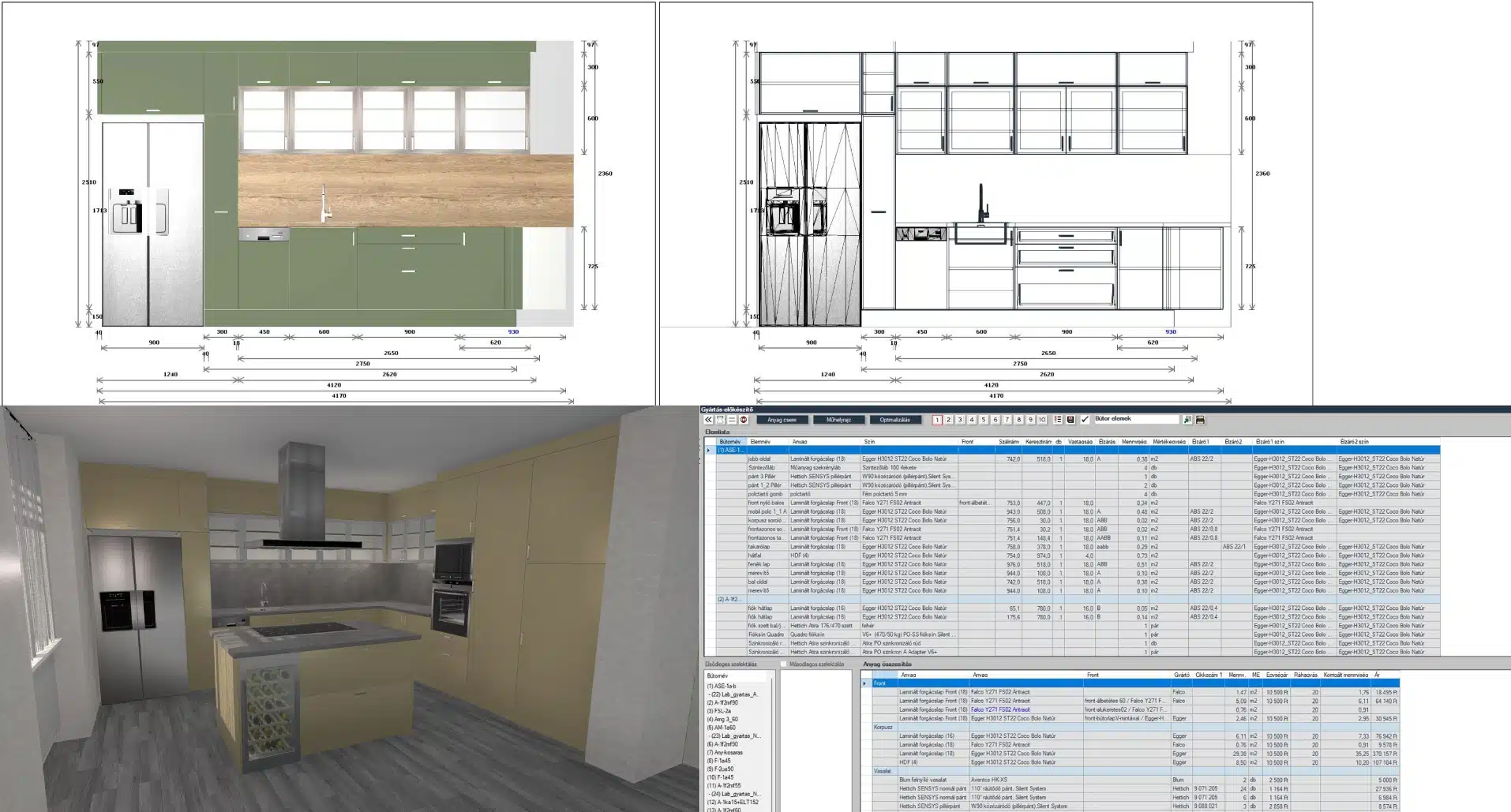Click the Bútor elemek input field
The height and width of the screenshot is (812, 1511).
(1135, 420)
